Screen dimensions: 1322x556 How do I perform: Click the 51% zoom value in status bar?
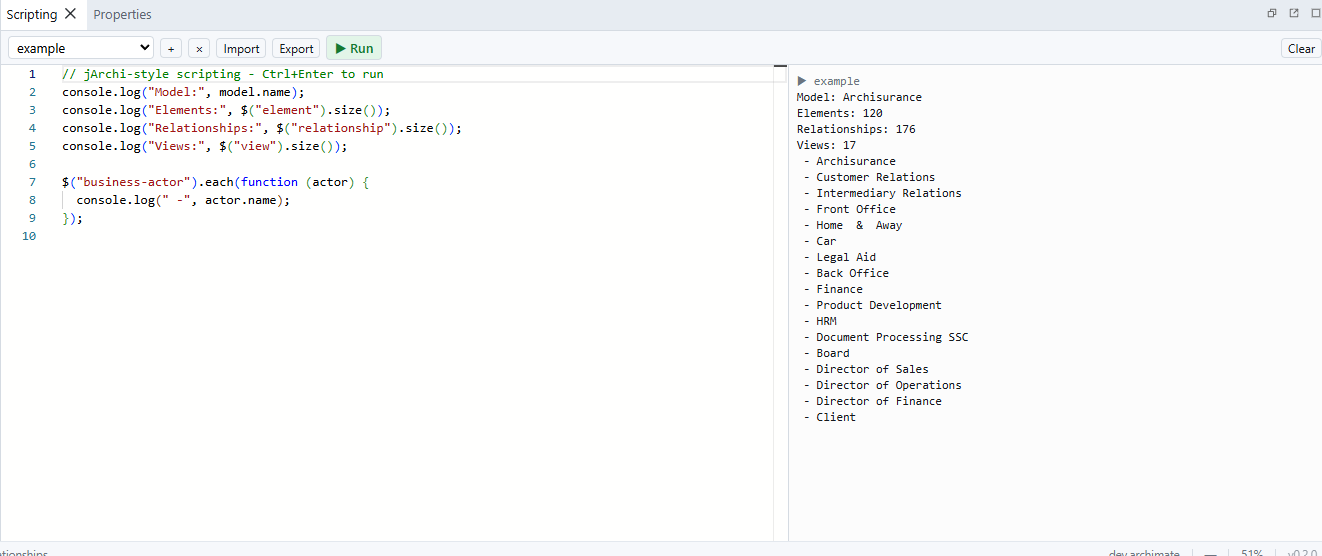click(1252, 552)
